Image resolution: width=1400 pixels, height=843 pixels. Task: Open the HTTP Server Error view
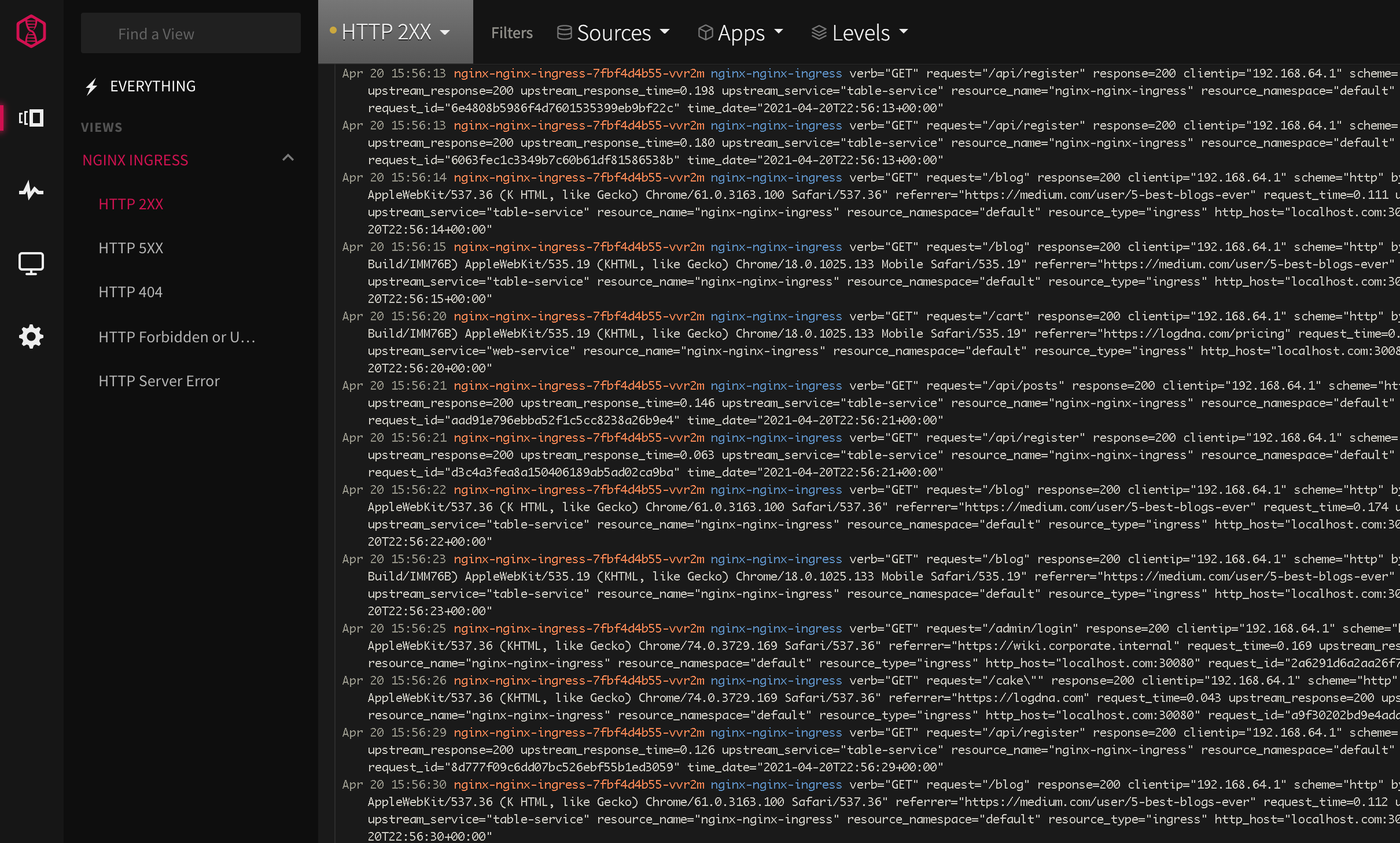159,381
